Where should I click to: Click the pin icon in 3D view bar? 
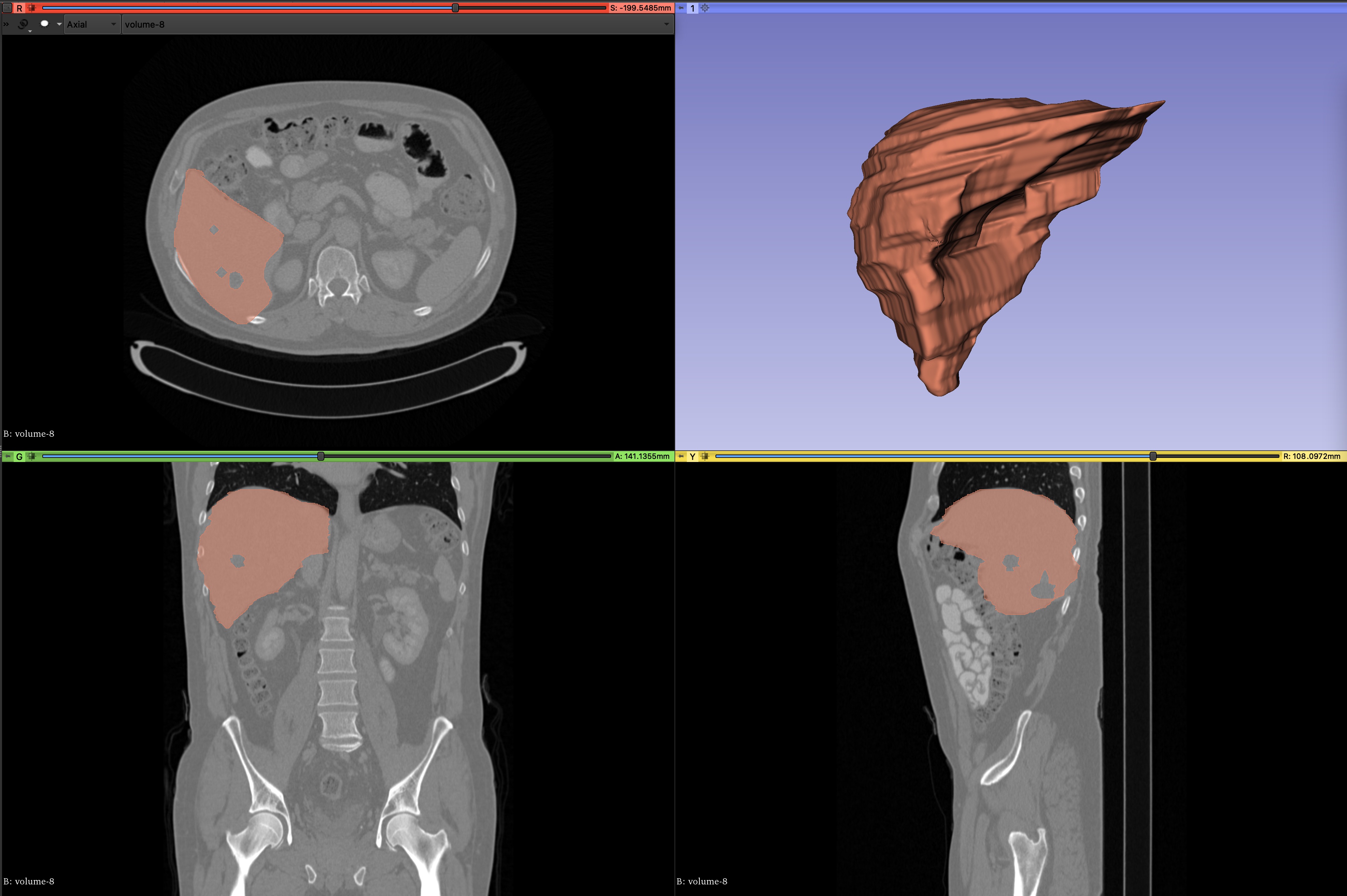(681, 8)
